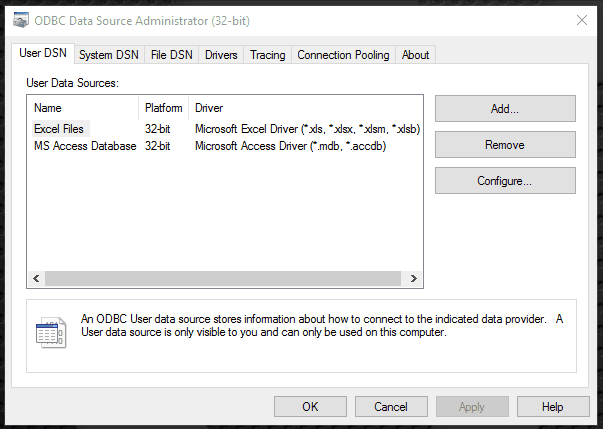Click the right arrow of horizontal scrollbar
The width and height of the screenshot is (603, 429).
coord(414,278)
